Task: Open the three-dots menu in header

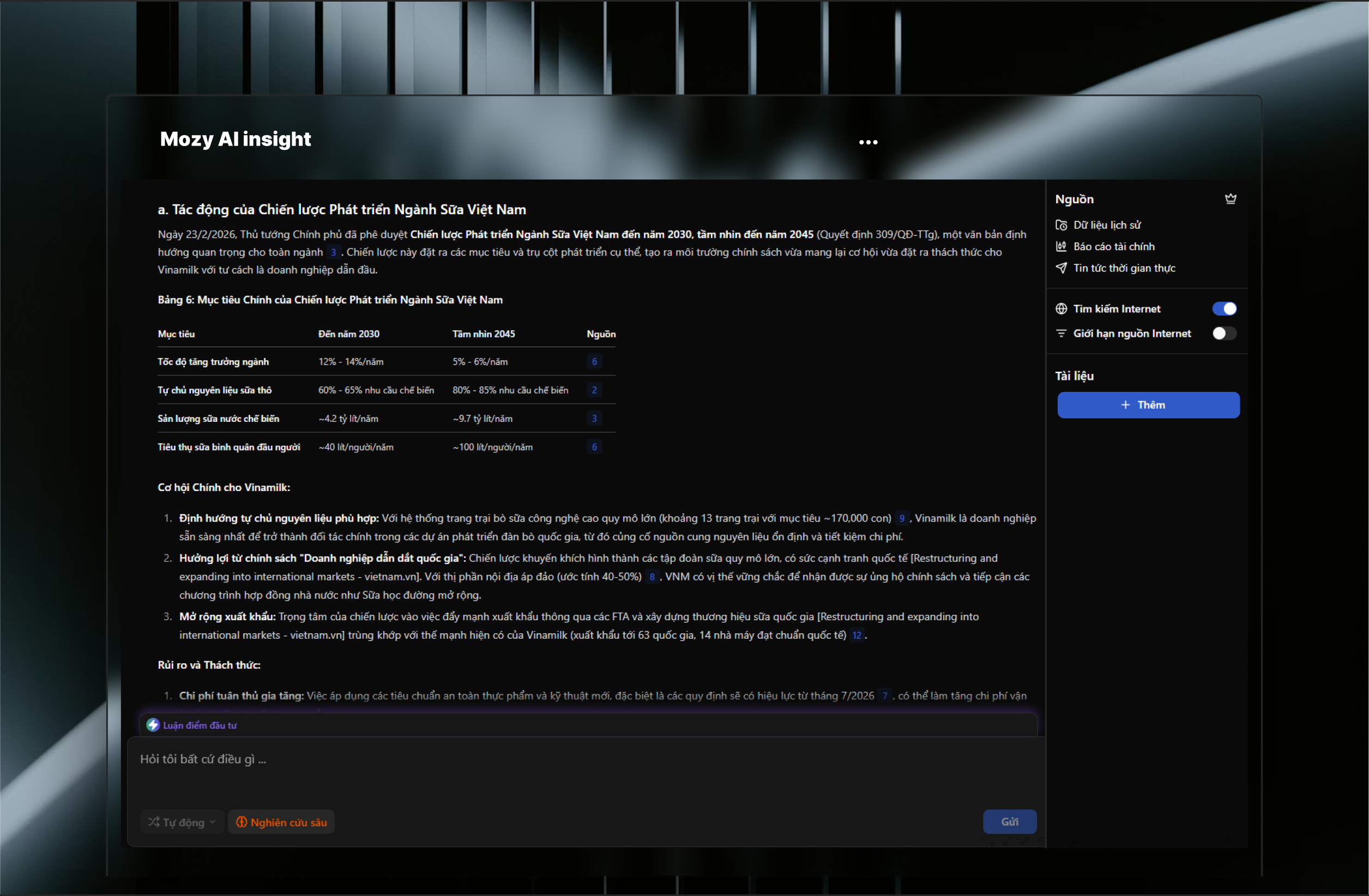Action: [868, 142]
